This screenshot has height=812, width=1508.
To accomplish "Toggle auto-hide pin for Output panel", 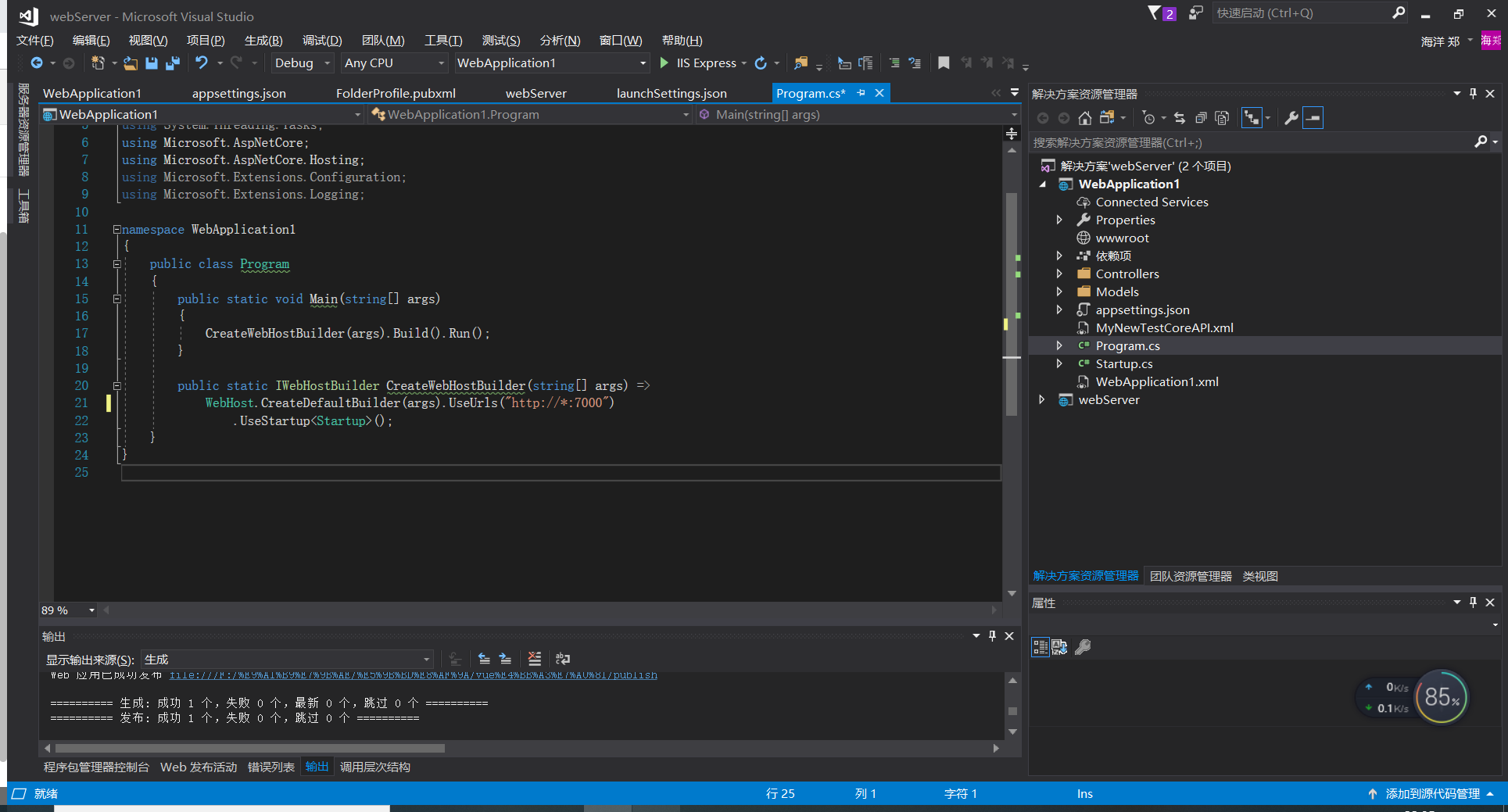I will pyautogui.click(x=993, y=636).
